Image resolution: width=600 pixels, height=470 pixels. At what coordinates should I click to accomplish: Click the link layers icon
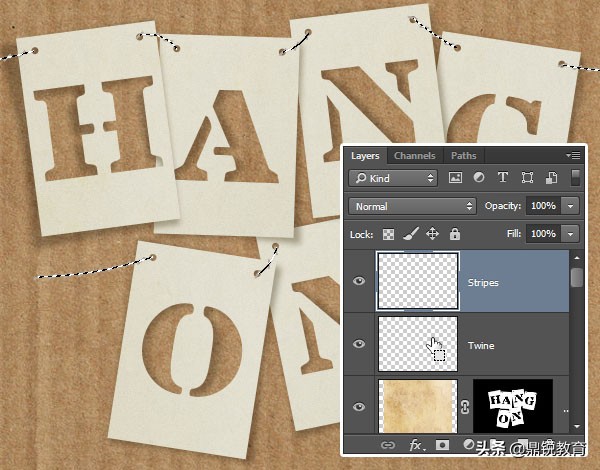click(386, 443)
